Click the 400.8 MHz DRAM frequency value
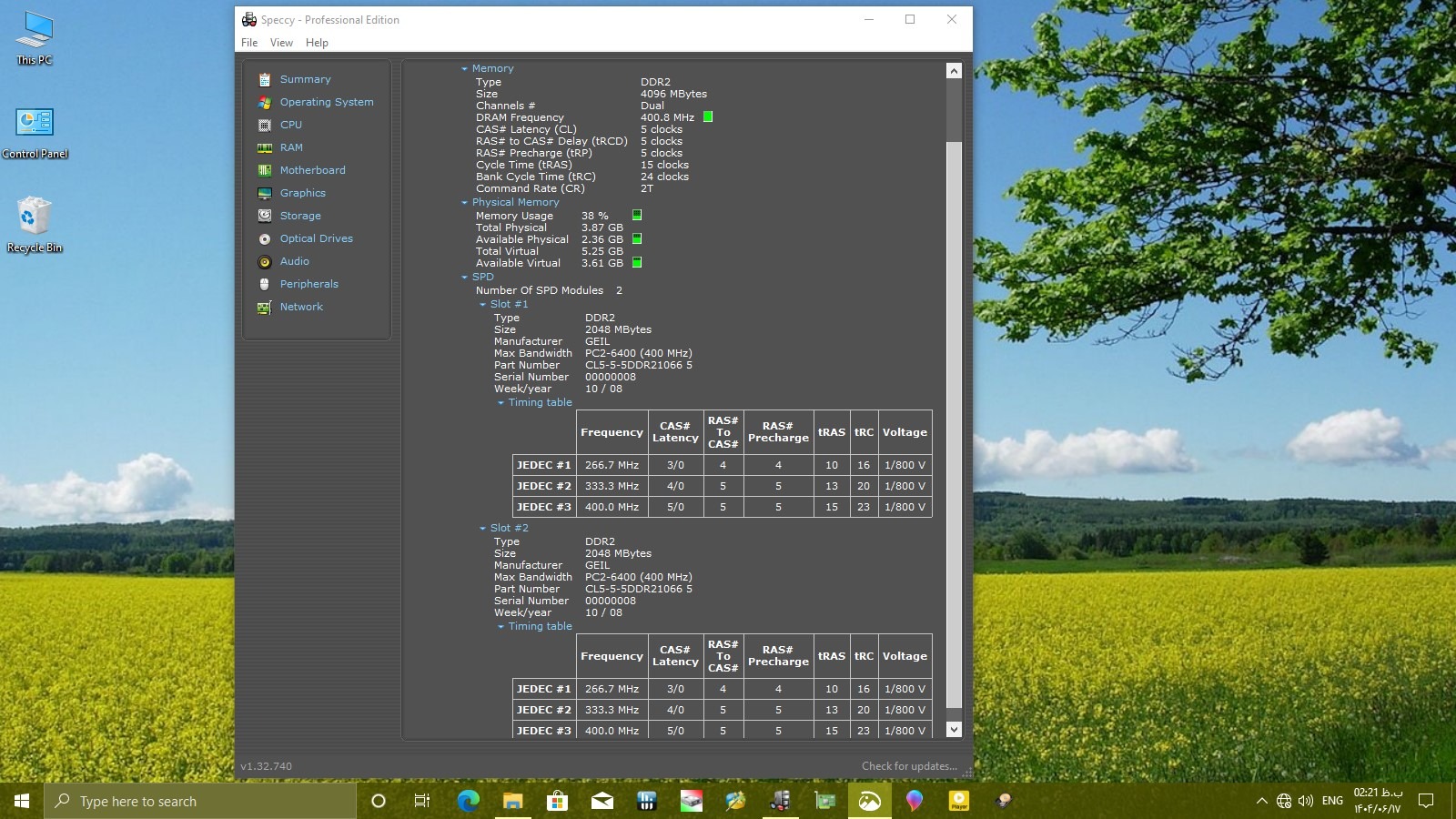Viewport: 1456px width, 819px height. tap(667, 117)
